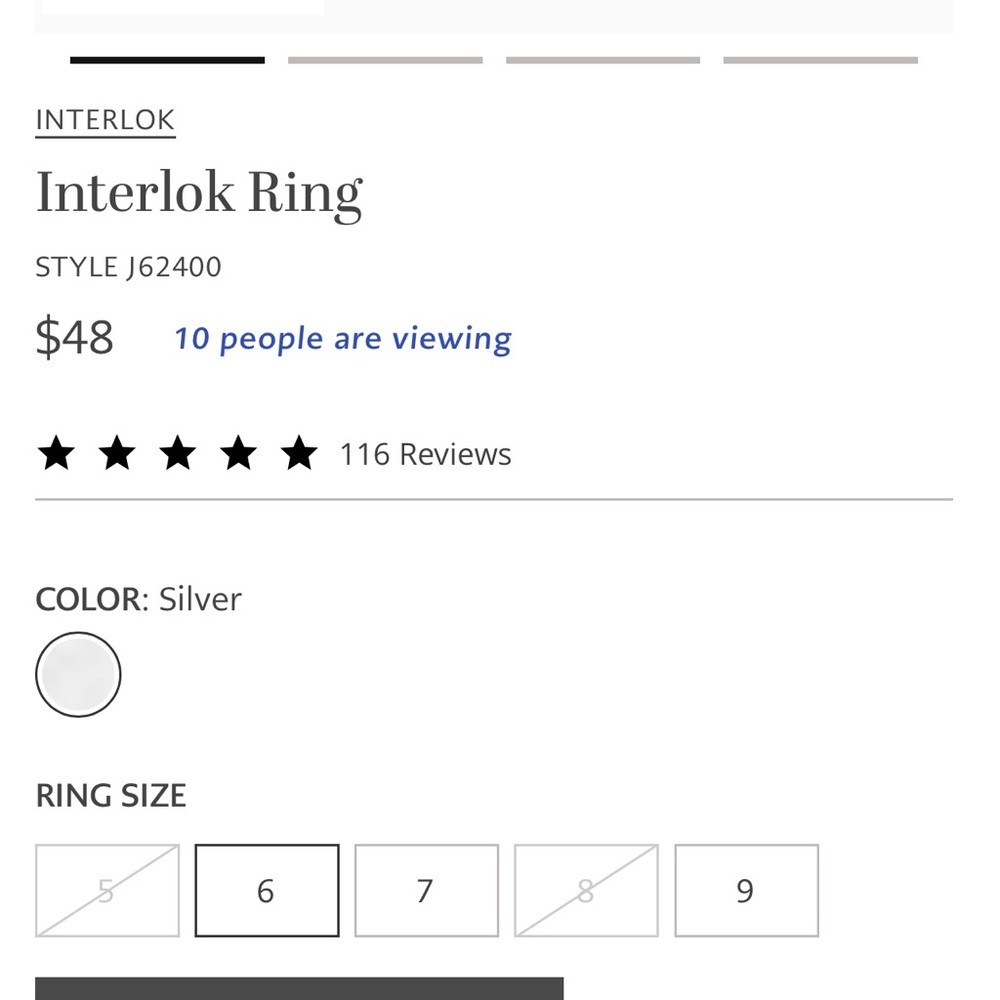This screenshot has height=1000, width=1000.
Task: Select the second carousel indicator bar
Action: (385, 60)
